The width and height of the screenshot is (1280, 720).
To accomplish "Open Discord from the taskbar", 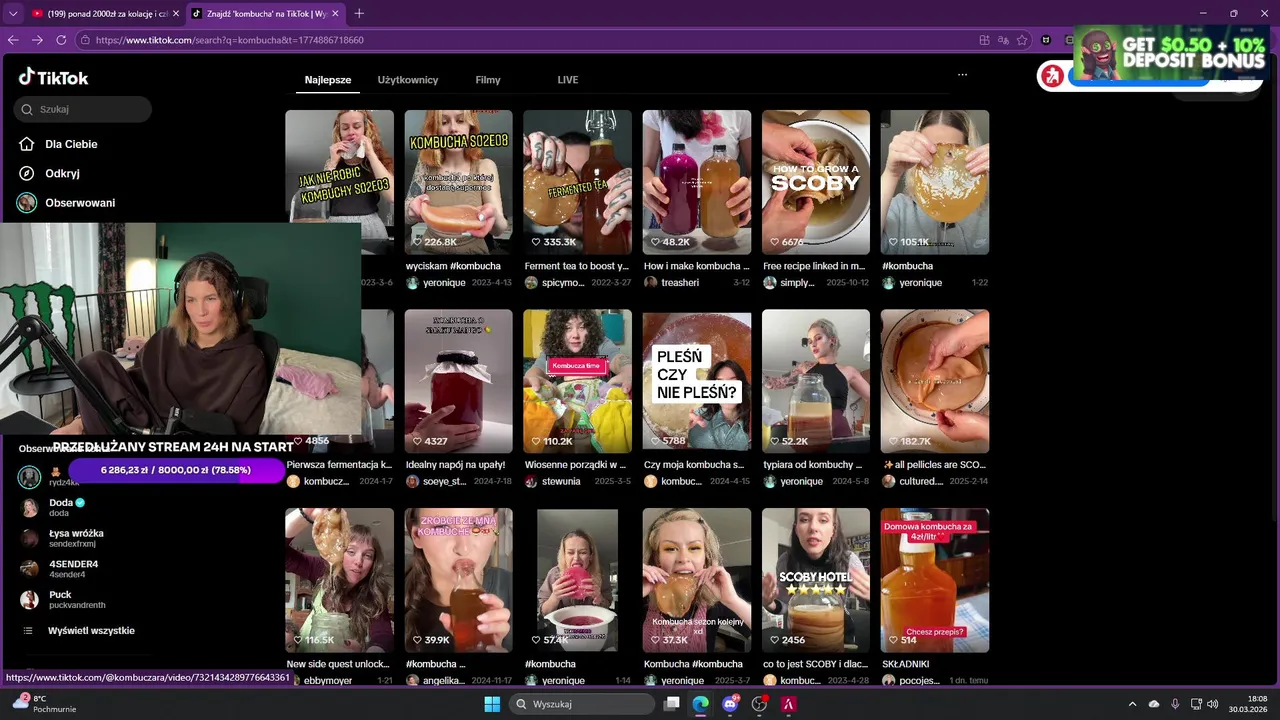I will click(x=730, y=704).
